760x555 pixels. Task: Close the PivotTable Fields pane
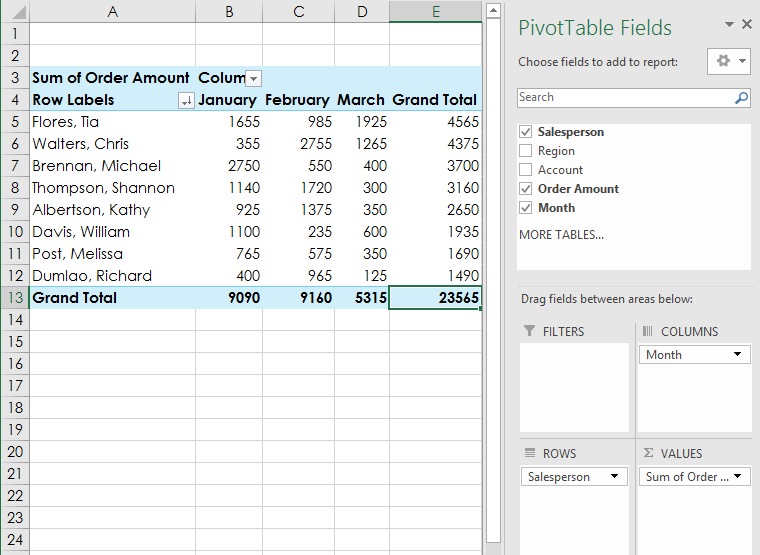coord(745,24)
